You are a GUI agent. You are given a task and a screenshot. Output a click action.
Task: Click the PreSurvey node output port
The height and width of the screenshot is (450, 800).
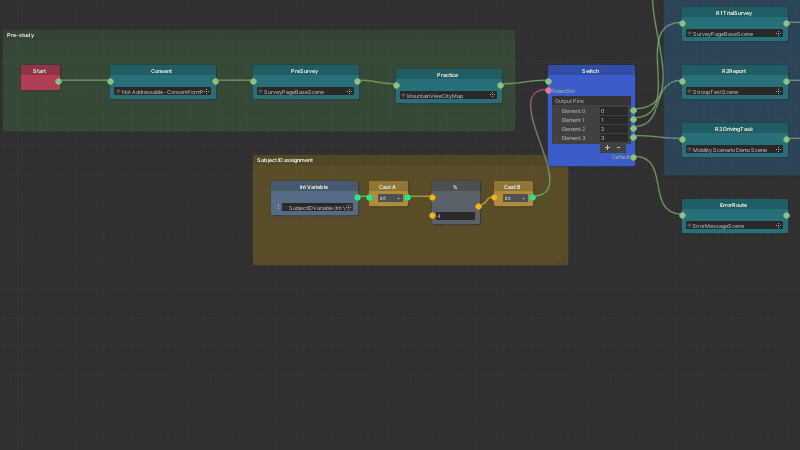(x=358, y=81)
